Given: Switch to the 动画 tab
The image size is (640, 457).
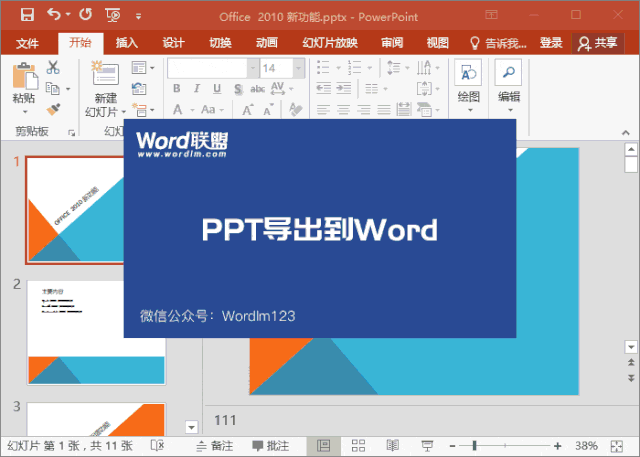Looking at the screenshot, I should 267,42.
